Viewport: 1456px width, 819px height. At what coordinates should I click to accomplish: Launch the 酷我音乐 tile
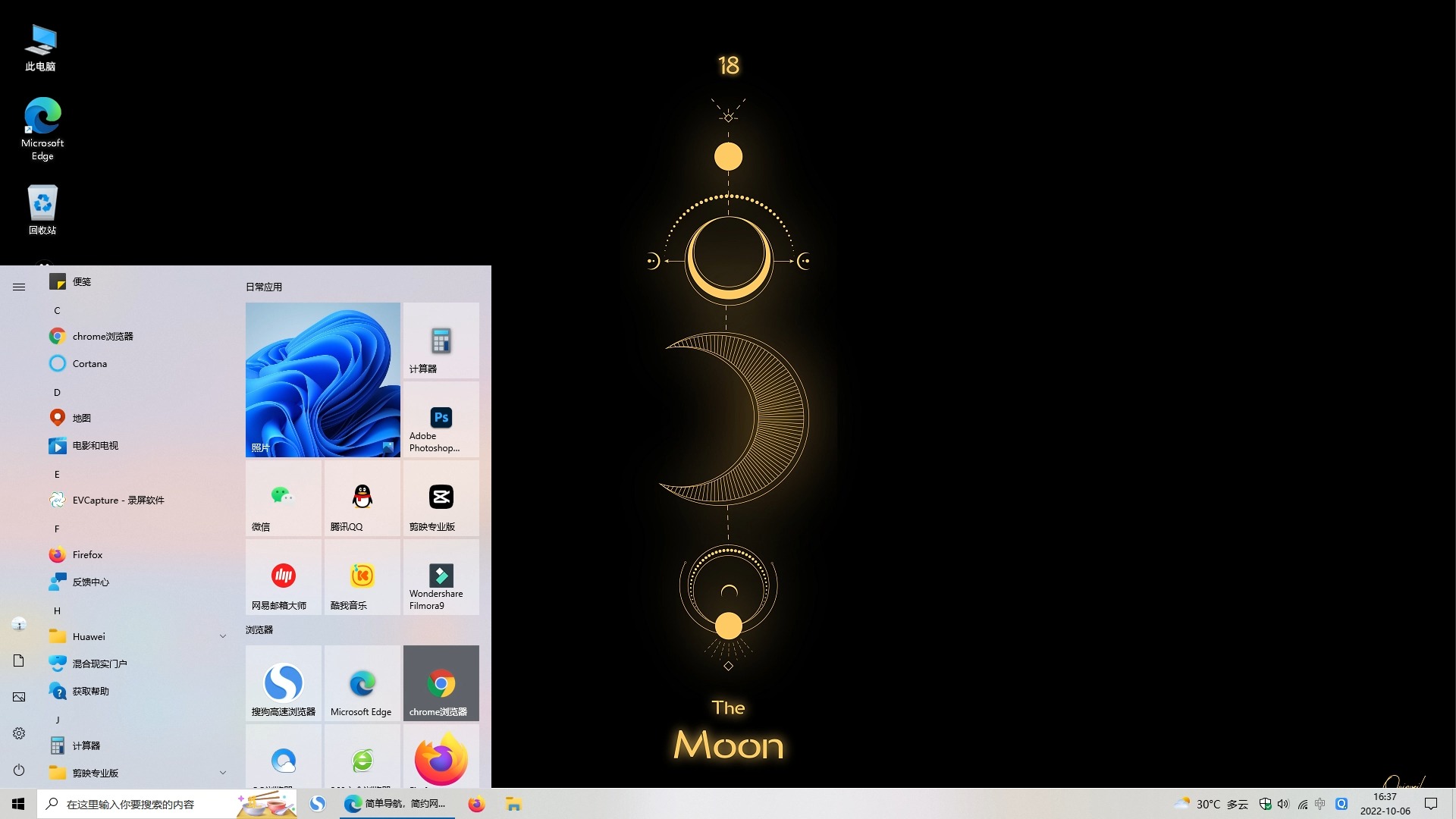click(362, 577)
